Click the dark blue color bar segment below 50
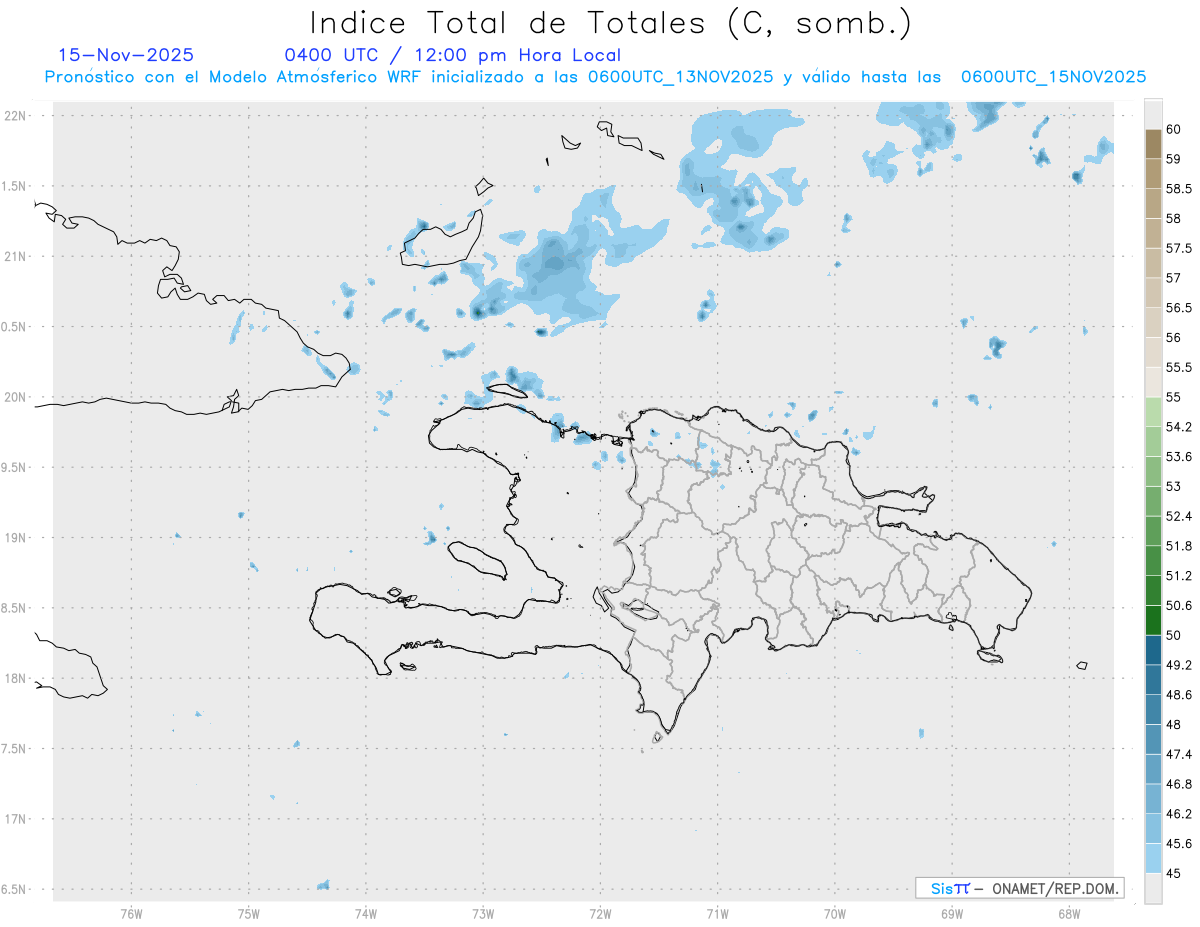 [x=1153, y=650]
